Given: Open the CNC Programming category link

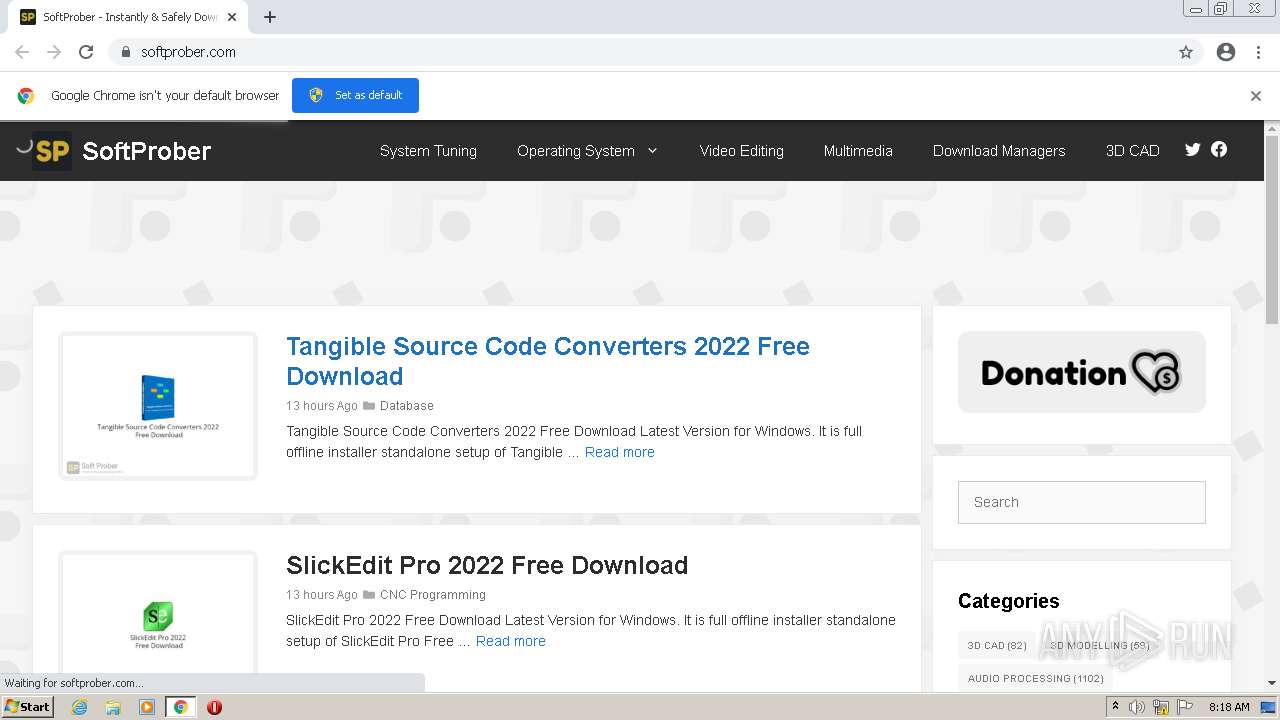Looking at the screenshot, I should pos(433,595).
